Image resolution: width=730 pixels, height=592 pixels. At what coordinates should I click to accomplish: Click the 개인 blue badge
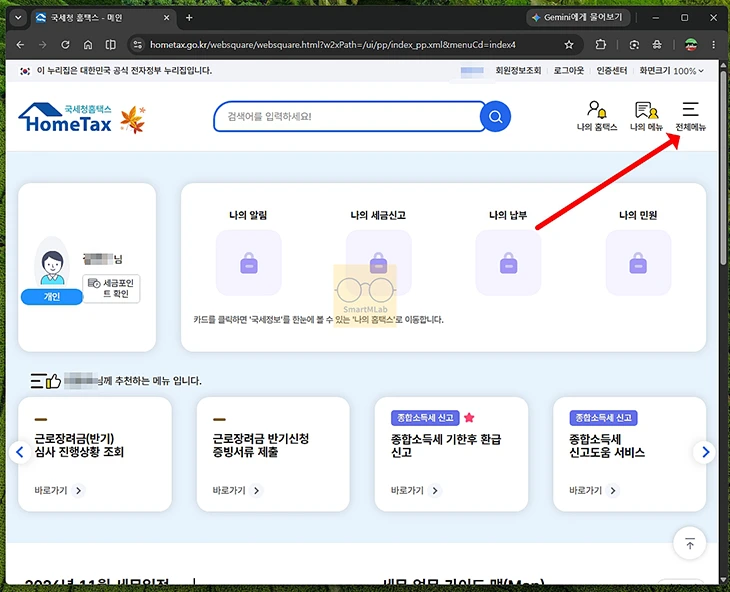pos(52,297)
